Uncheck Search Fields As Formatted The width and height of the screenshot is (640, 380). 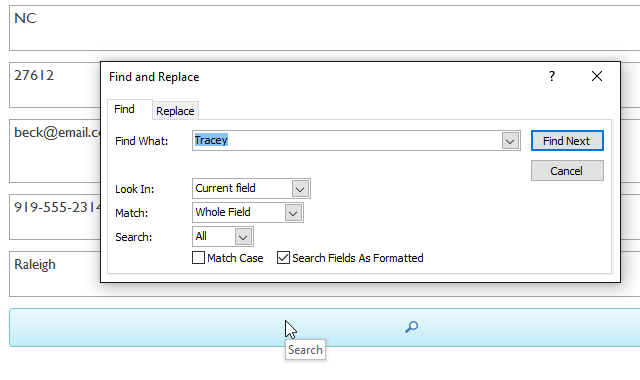283,258
